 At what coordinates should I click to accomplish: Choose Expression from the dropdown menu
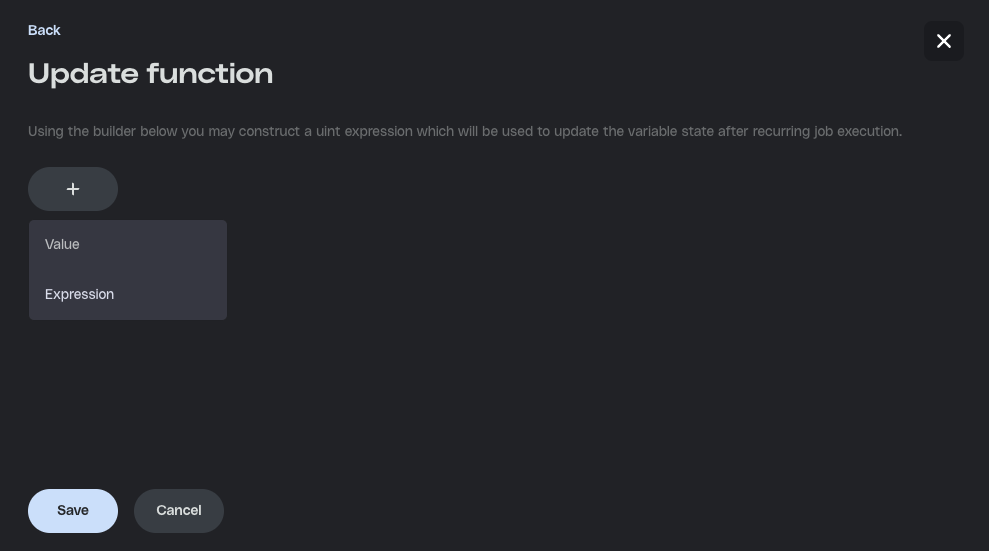pyautogui.click(x=79, y=294)
